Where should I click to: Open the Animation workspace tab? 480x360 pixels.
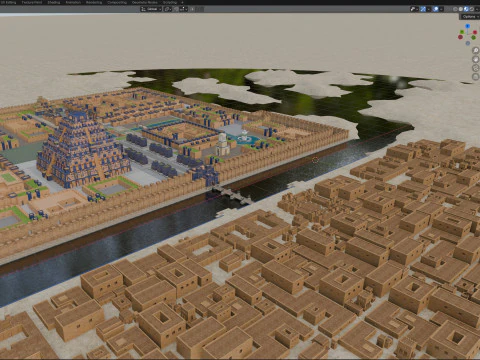(73, 2)
